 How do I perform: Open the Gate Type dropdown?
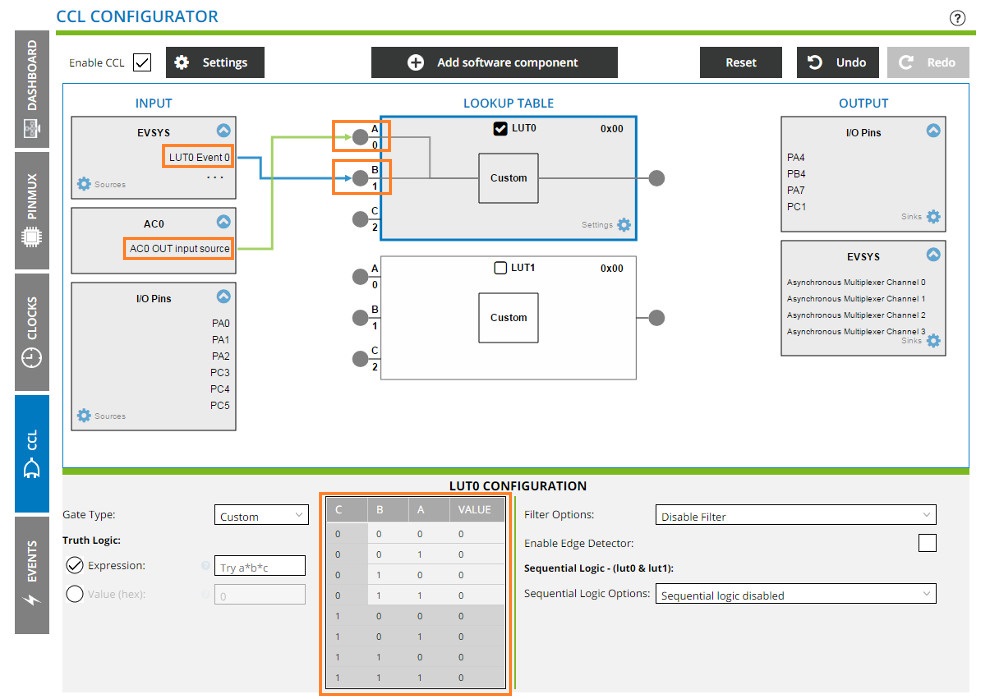pos(261,516)
